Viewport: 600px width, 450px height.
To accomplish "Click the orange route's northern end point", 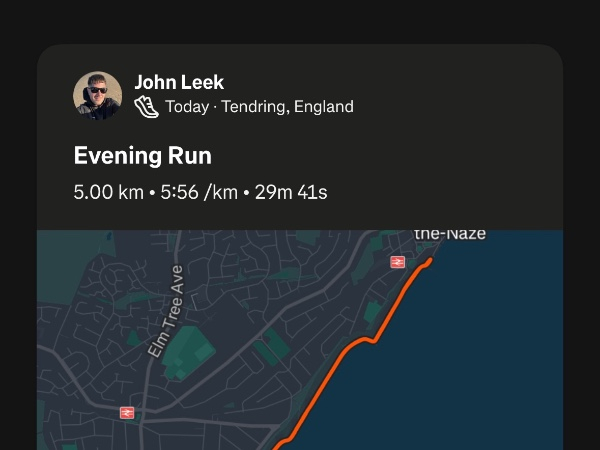I will (x=430, y=261).
